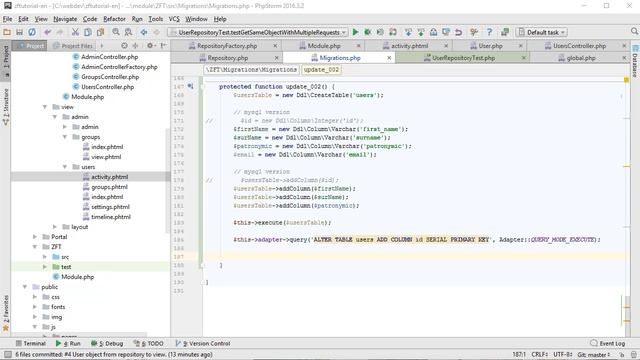
Task: Open the Refactor menu
Action: 114,19
